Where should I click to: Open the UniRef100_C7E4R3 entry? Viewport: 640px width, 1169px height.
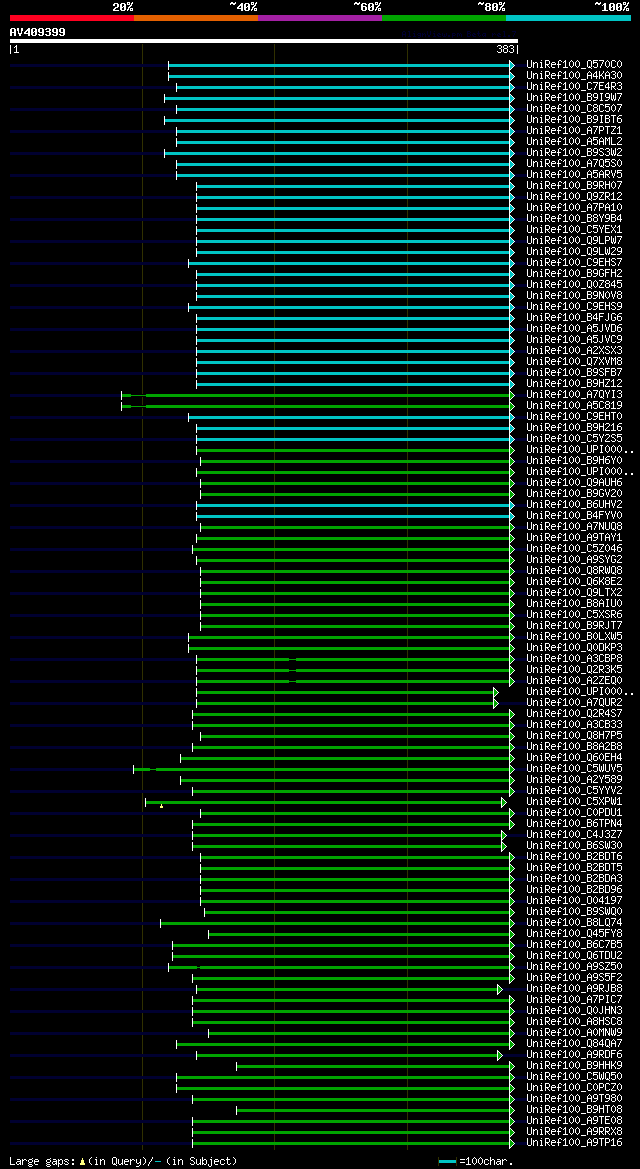tap(574, 86)
